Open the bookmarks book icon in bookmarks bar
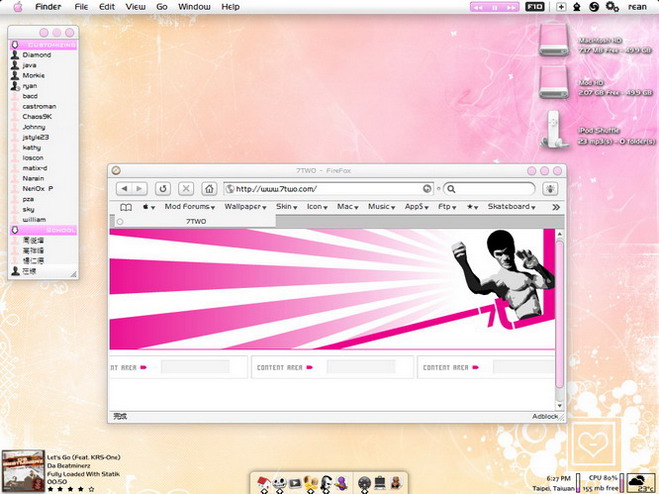This screenshot has width=659, height=494. pyautogui.click(x=126, y=207)
